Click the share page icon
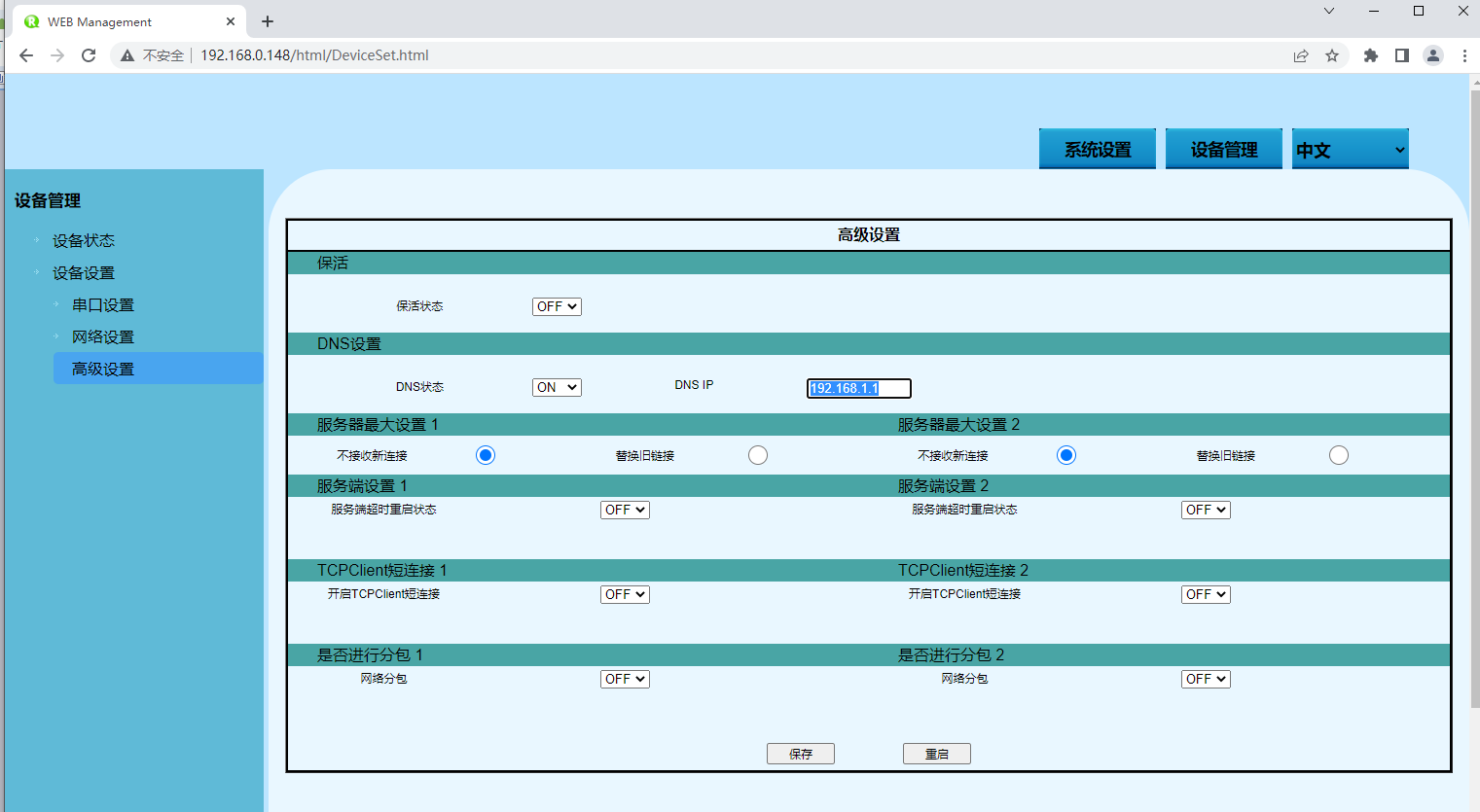Viewport: 1480px width, 812px height. [x=1301, y=55]
